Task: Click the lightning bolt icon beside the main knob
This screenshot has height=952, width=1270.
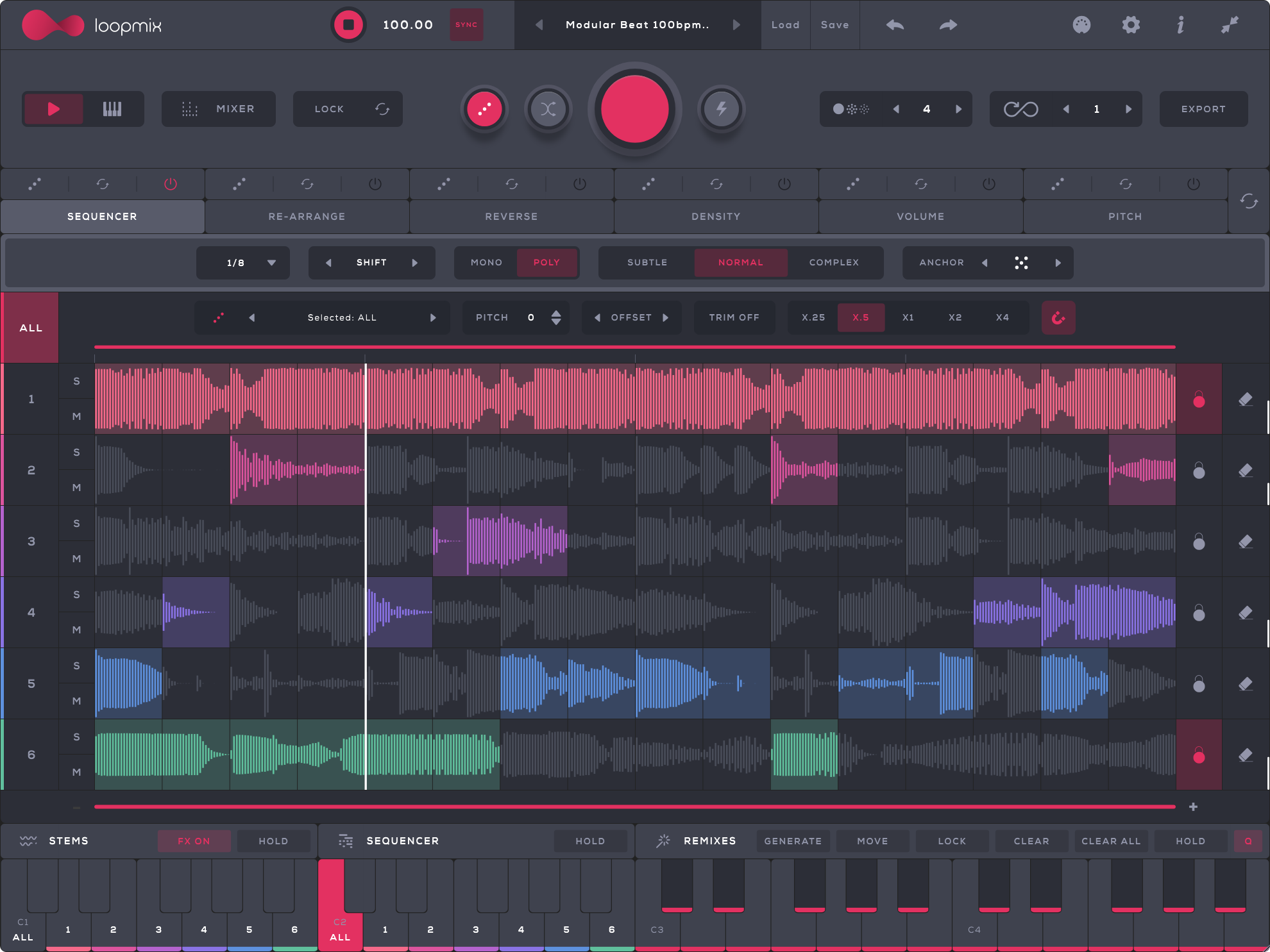Action: pos(721,109)
